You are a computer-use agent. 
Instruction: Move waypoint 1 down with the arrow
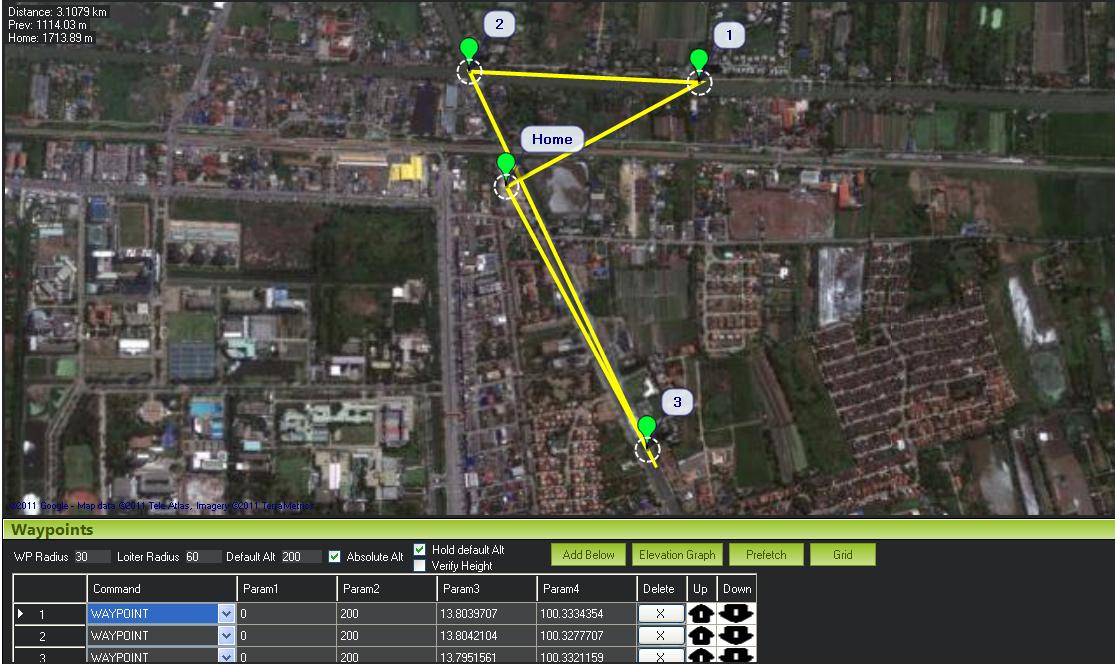pos(736,613)
